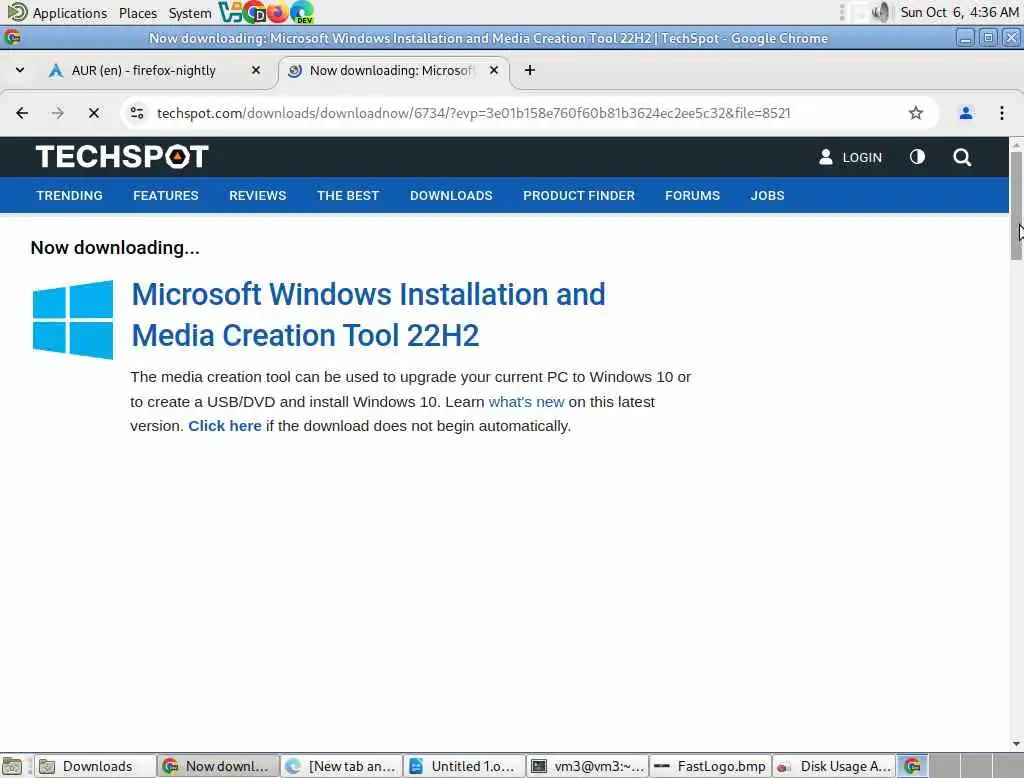
Task: Open FEATURES in TechSpot navigation
Action: click(x=166, y=195)
